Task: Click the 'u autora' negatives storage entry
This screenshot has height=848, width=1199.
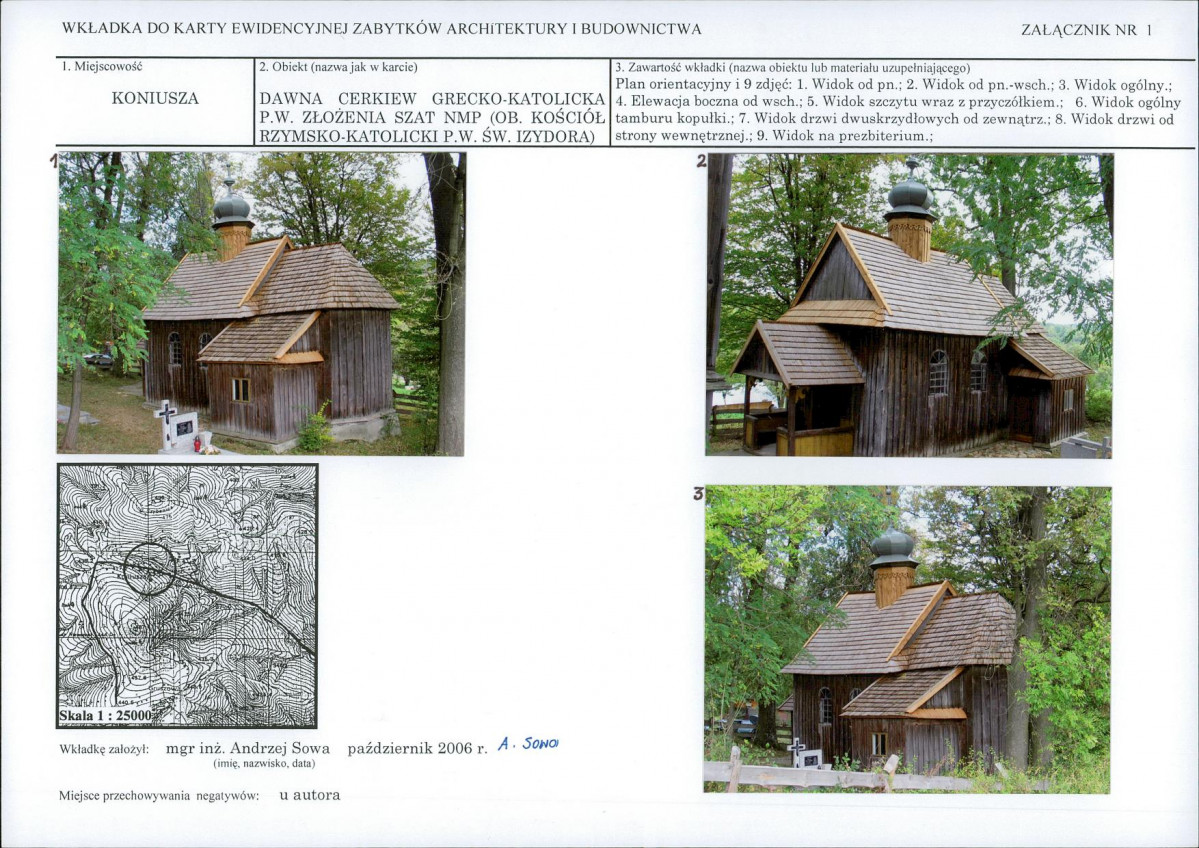Action: coord(310,795)
